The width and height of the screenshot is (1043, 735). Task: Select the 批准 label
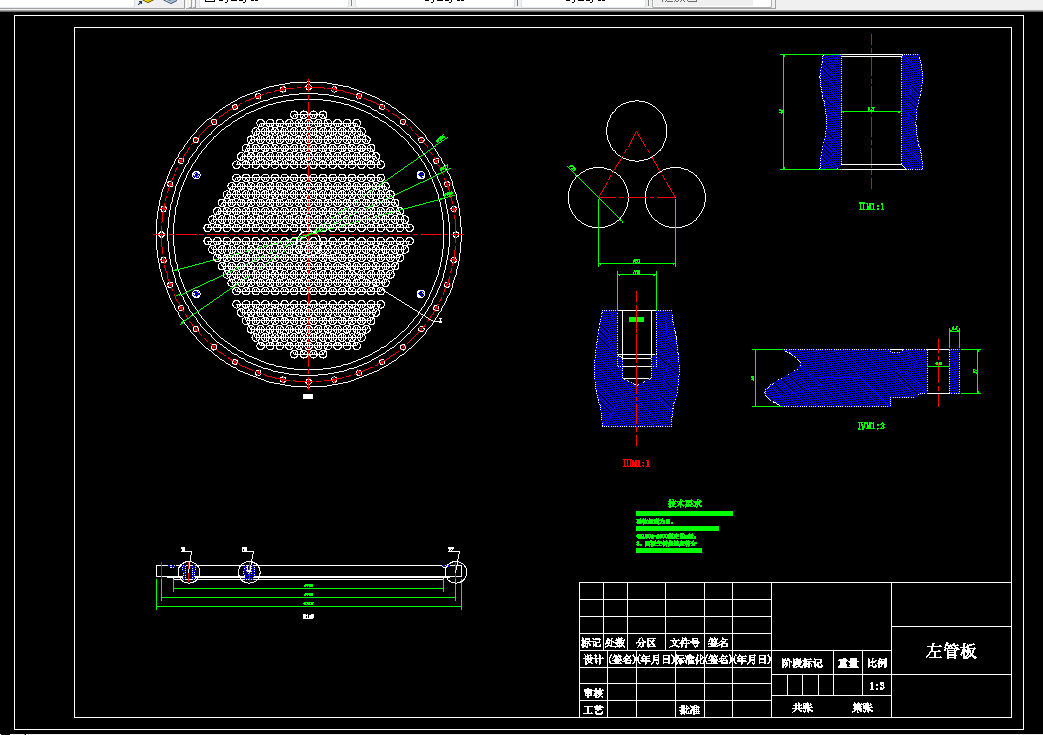689,710
